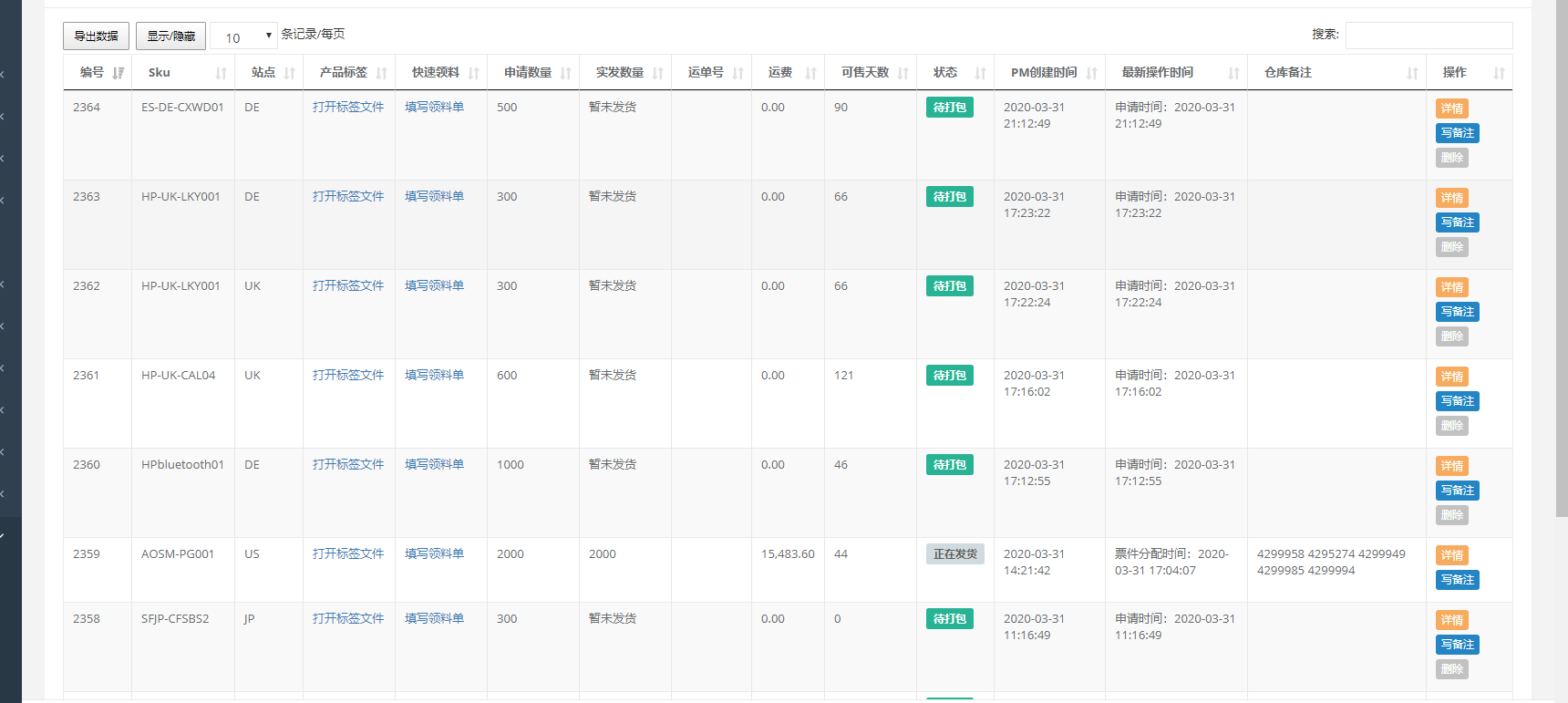Sort the 状态 column
Screen dimensions: 1568x703
[x=980, y=73]
